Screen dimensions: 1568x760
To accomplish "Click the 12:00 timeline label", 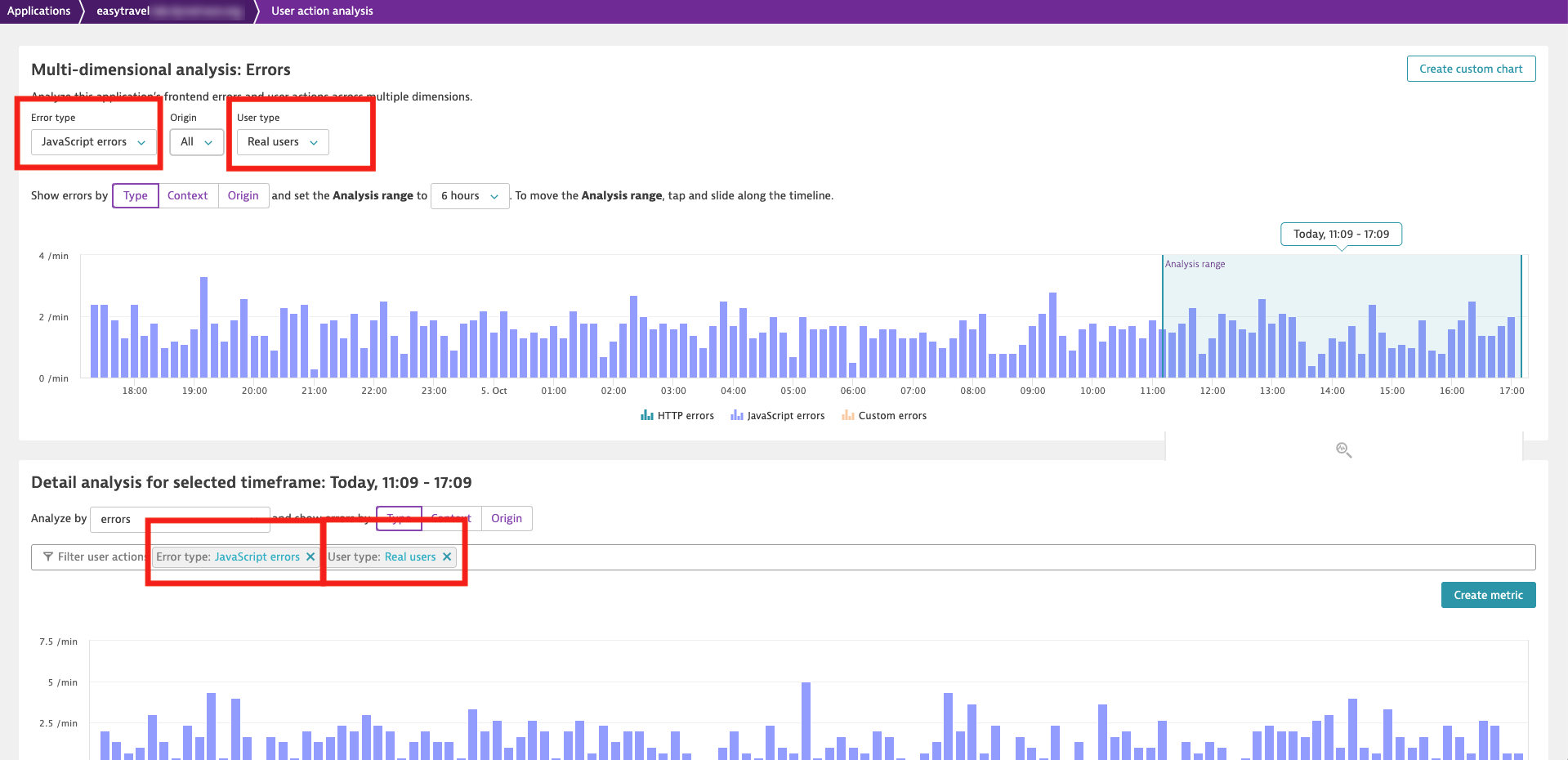I will [x=1213, y=391].
